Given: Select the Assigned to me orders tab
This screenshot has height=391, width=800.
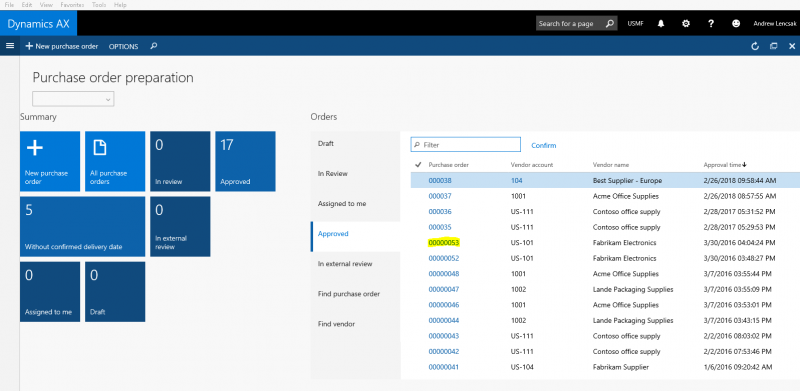Looking at the screenshot, I should click(356, 204).
